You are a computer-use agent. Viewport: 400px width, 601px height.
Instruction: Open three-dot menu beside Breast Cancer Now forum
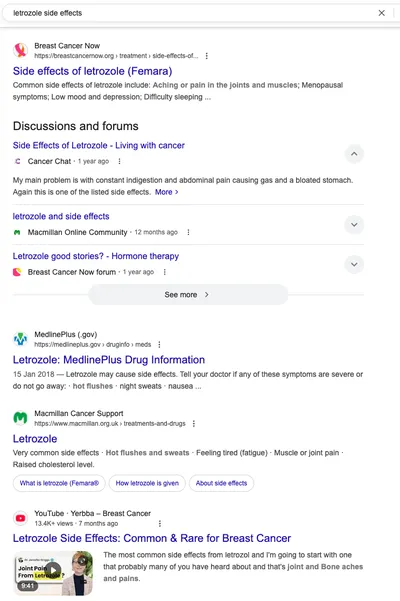[164, 272]
